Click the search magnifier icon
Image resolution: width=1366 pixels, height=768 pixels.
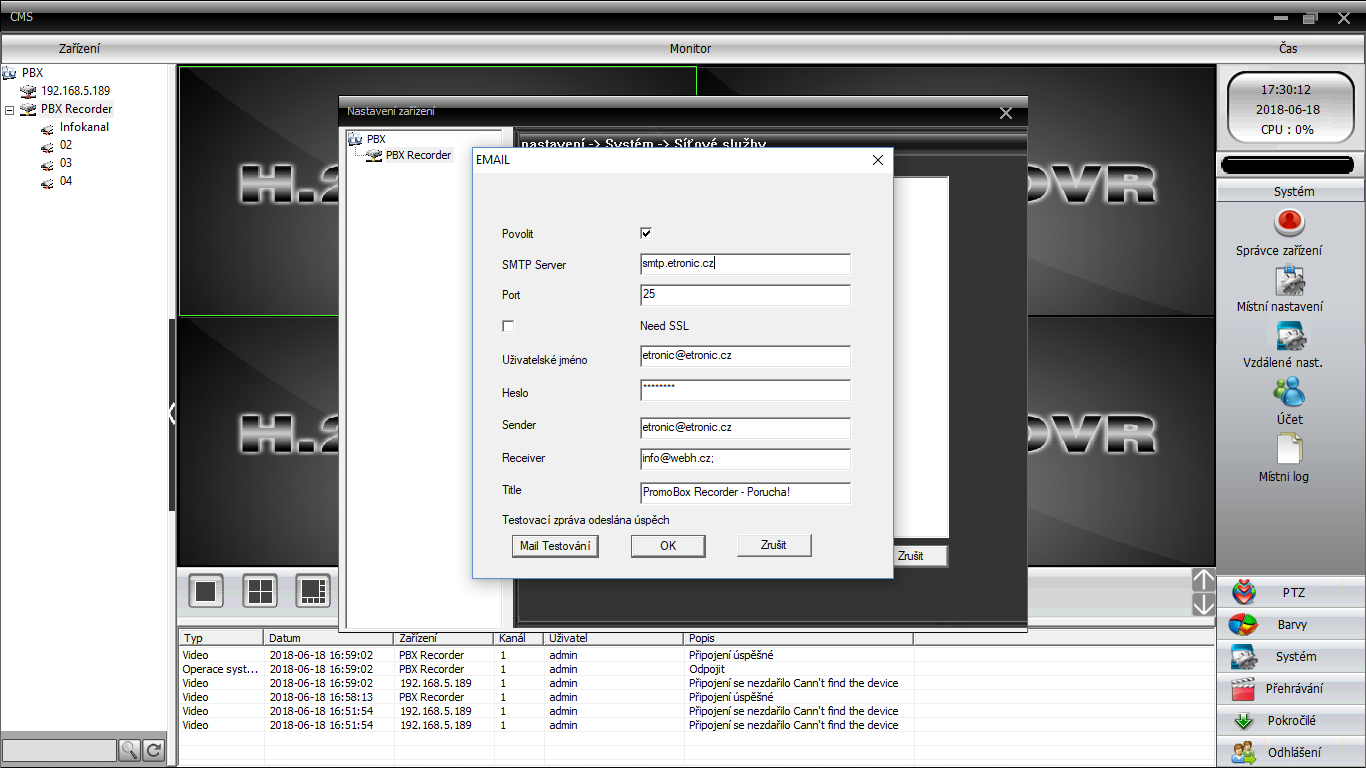(x=130, y=750)
